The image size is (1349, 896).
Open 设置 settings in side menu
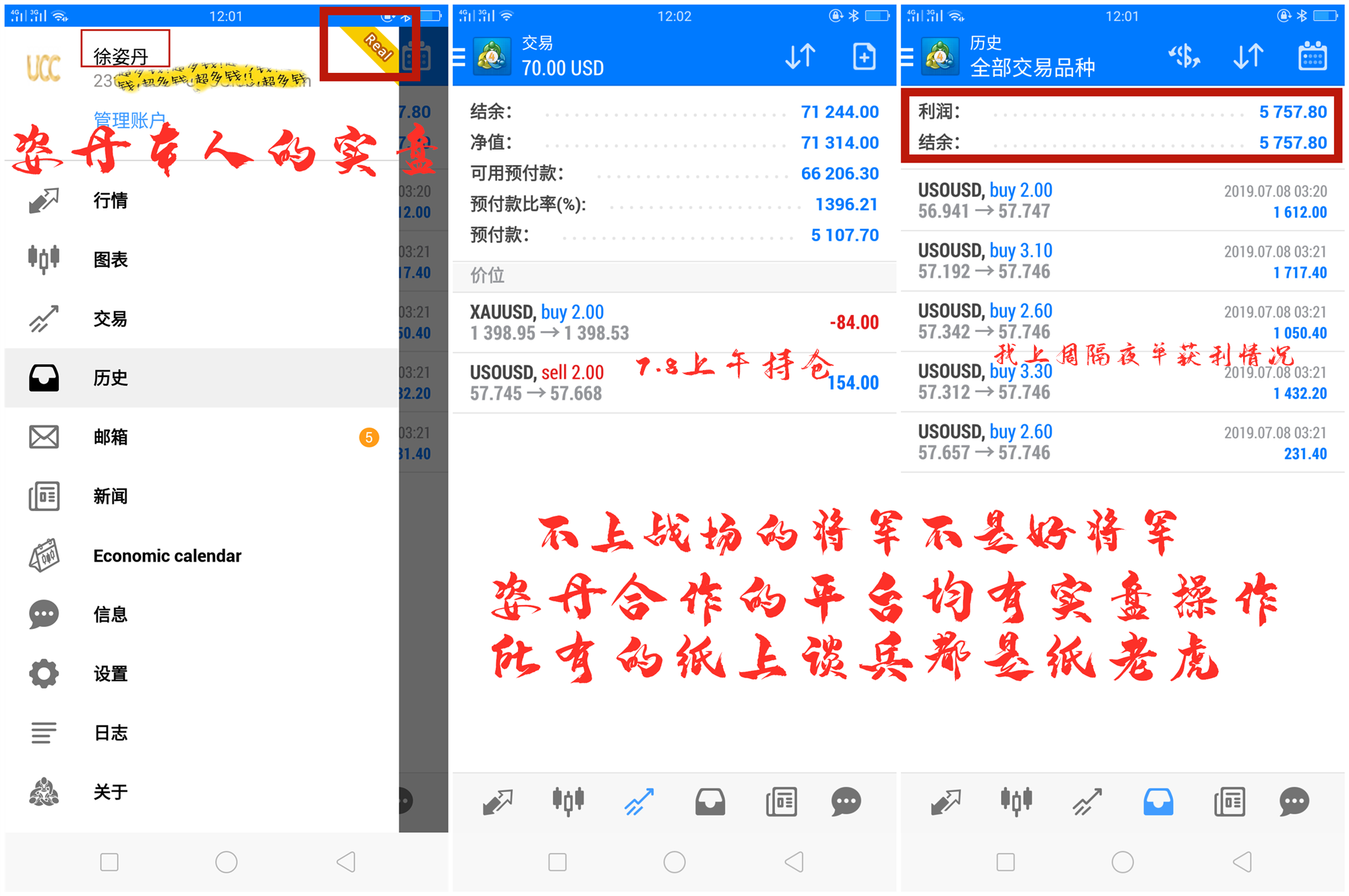pyautogui.click(x=111, y=674)
